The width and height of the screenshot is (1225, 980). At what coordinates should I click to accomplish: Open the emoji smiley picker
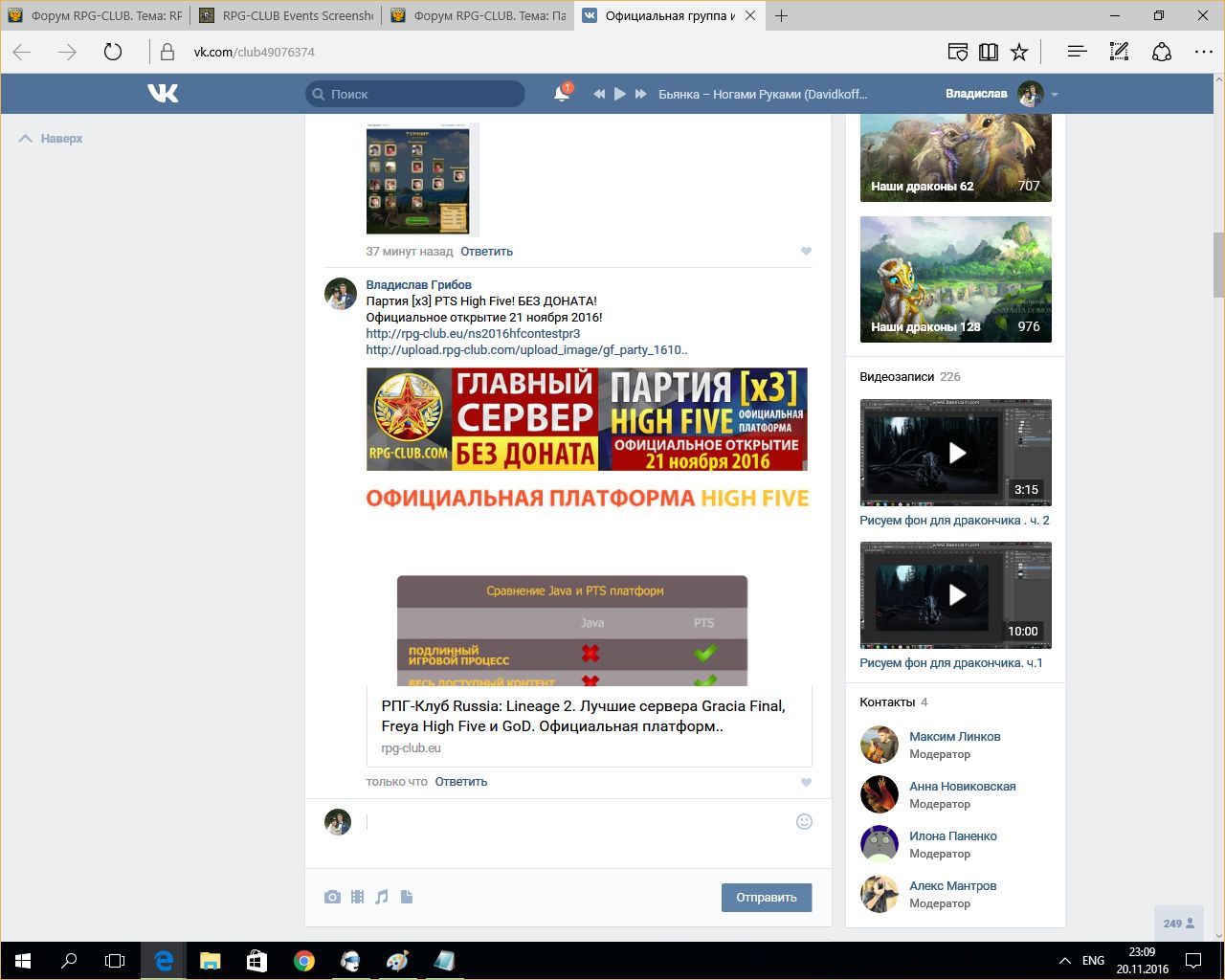[x=804, y=821]
